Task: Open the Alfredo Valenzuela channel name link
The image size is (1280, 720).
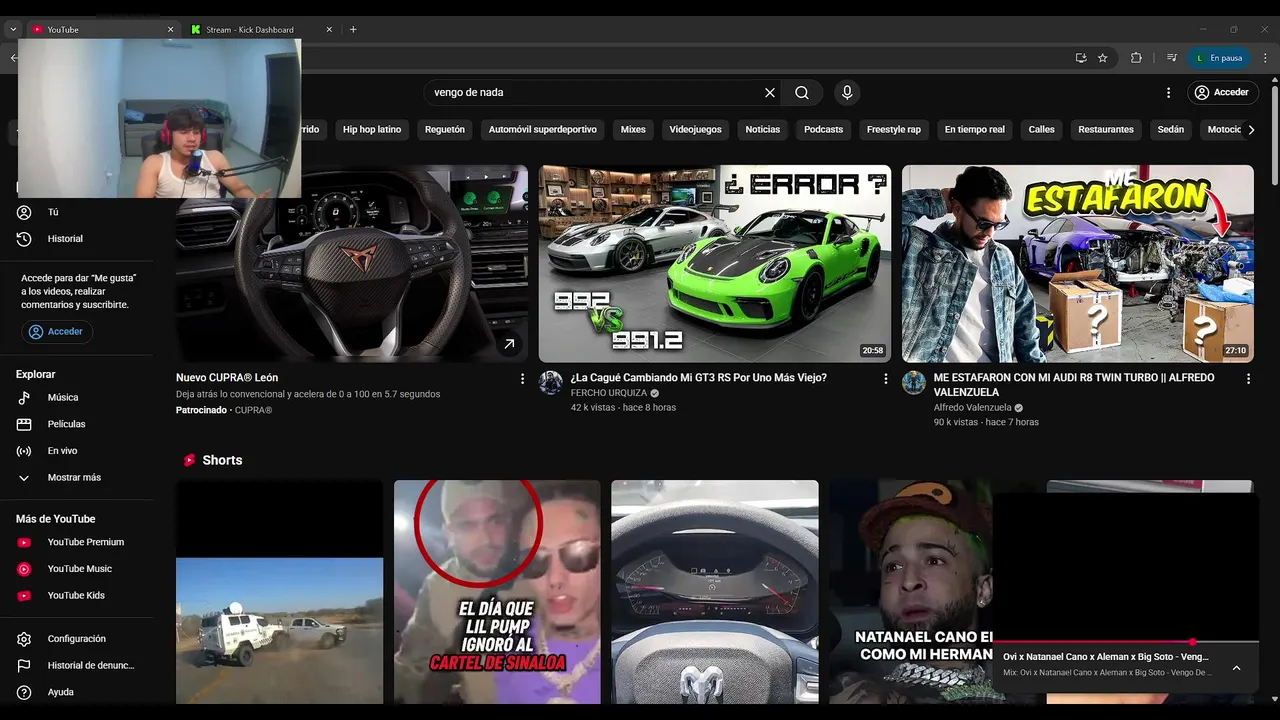Action: (x=973, y=408)
